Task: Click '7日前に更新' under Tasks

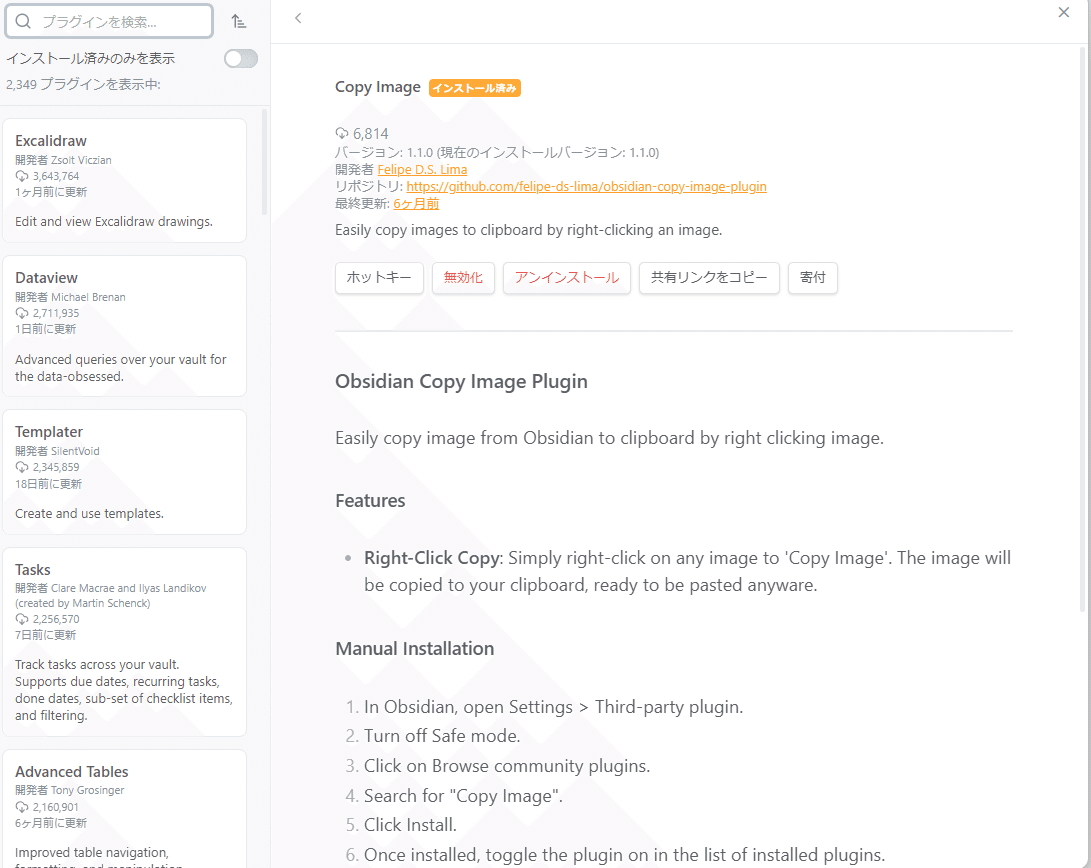Action: [x=45, y=635]
